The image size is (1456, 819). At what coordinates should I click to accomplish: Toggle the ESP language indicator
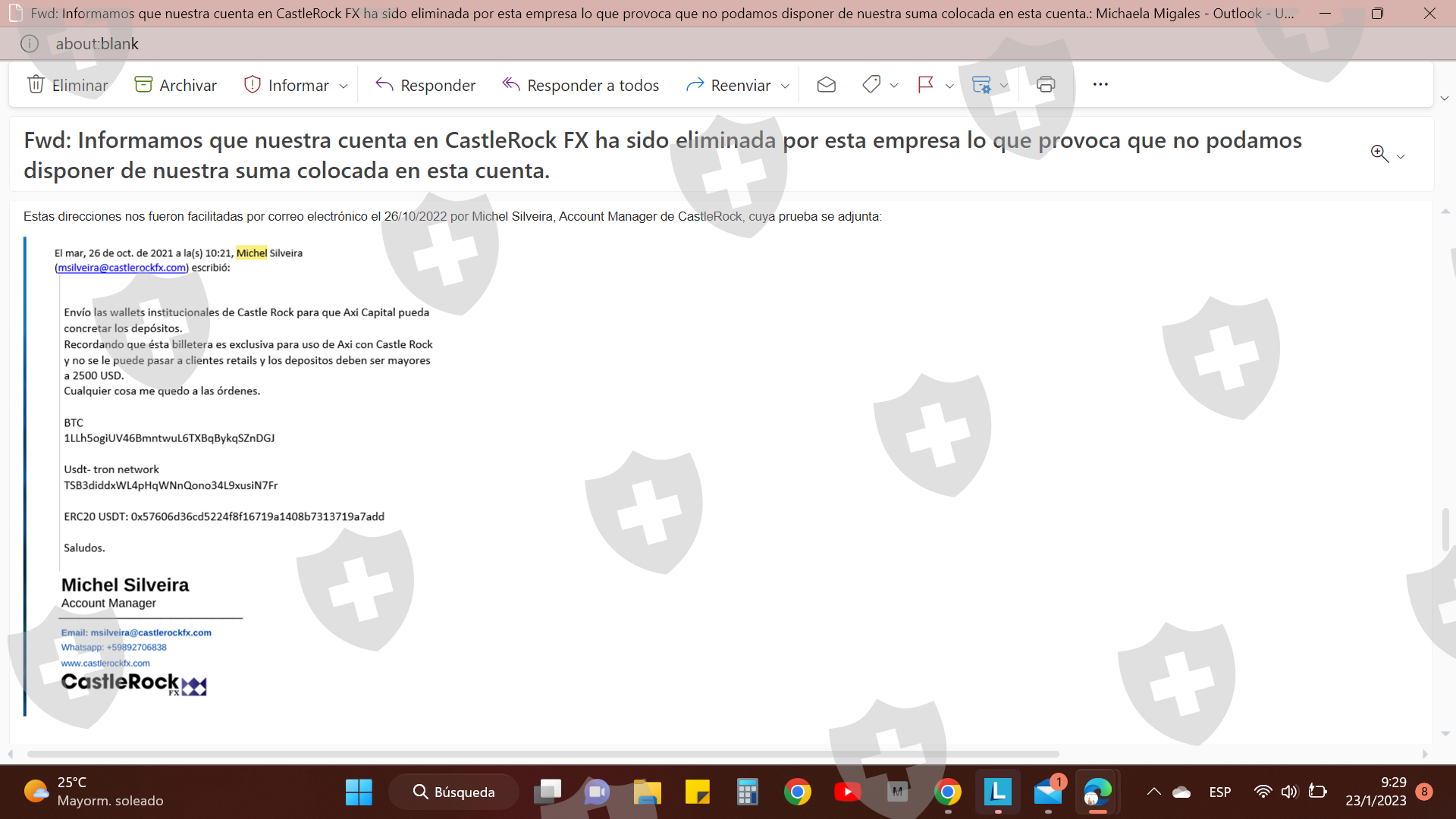click(1219, 792)
